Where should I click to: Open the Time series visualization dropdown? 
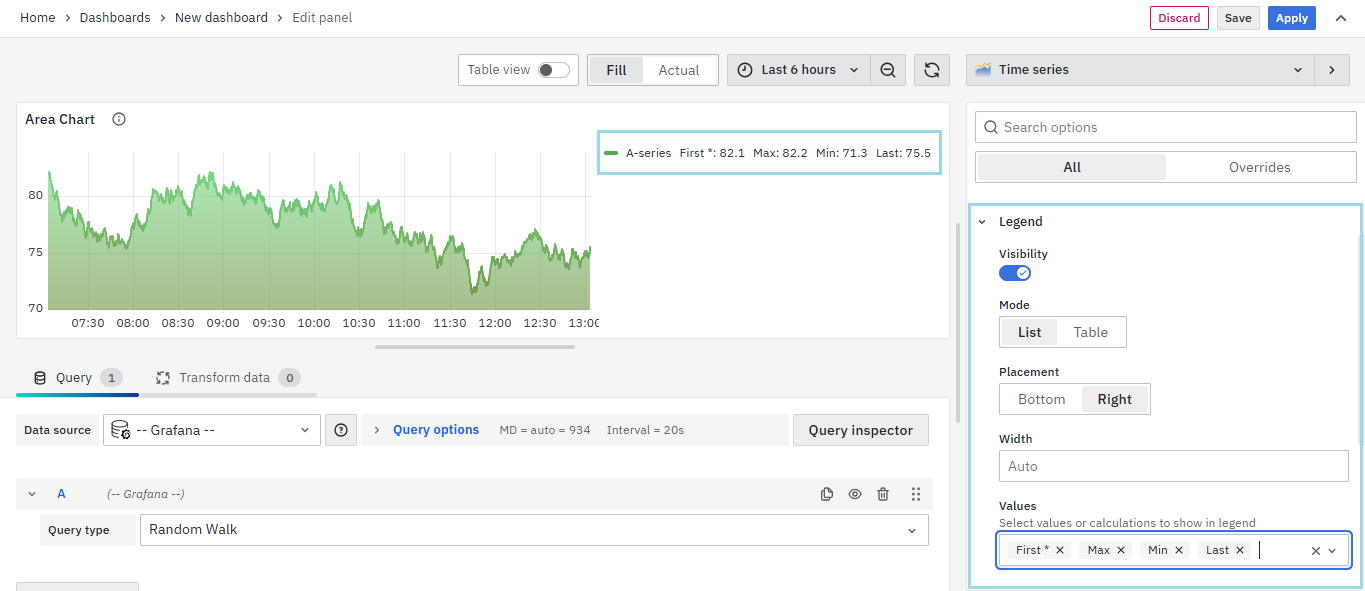(x=1139, y=70)
